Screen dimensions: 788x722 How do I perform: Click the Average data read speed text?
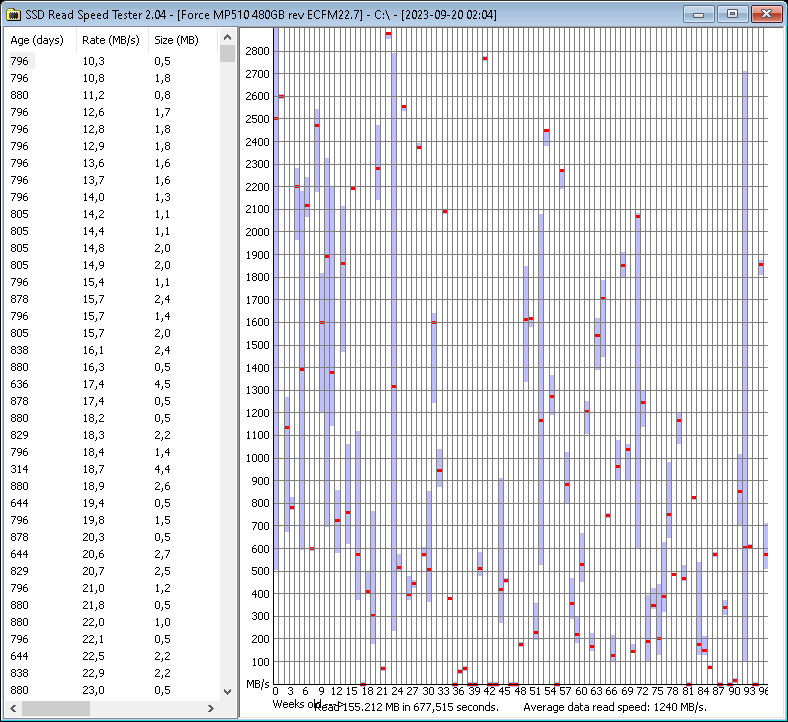pos(615,707)
